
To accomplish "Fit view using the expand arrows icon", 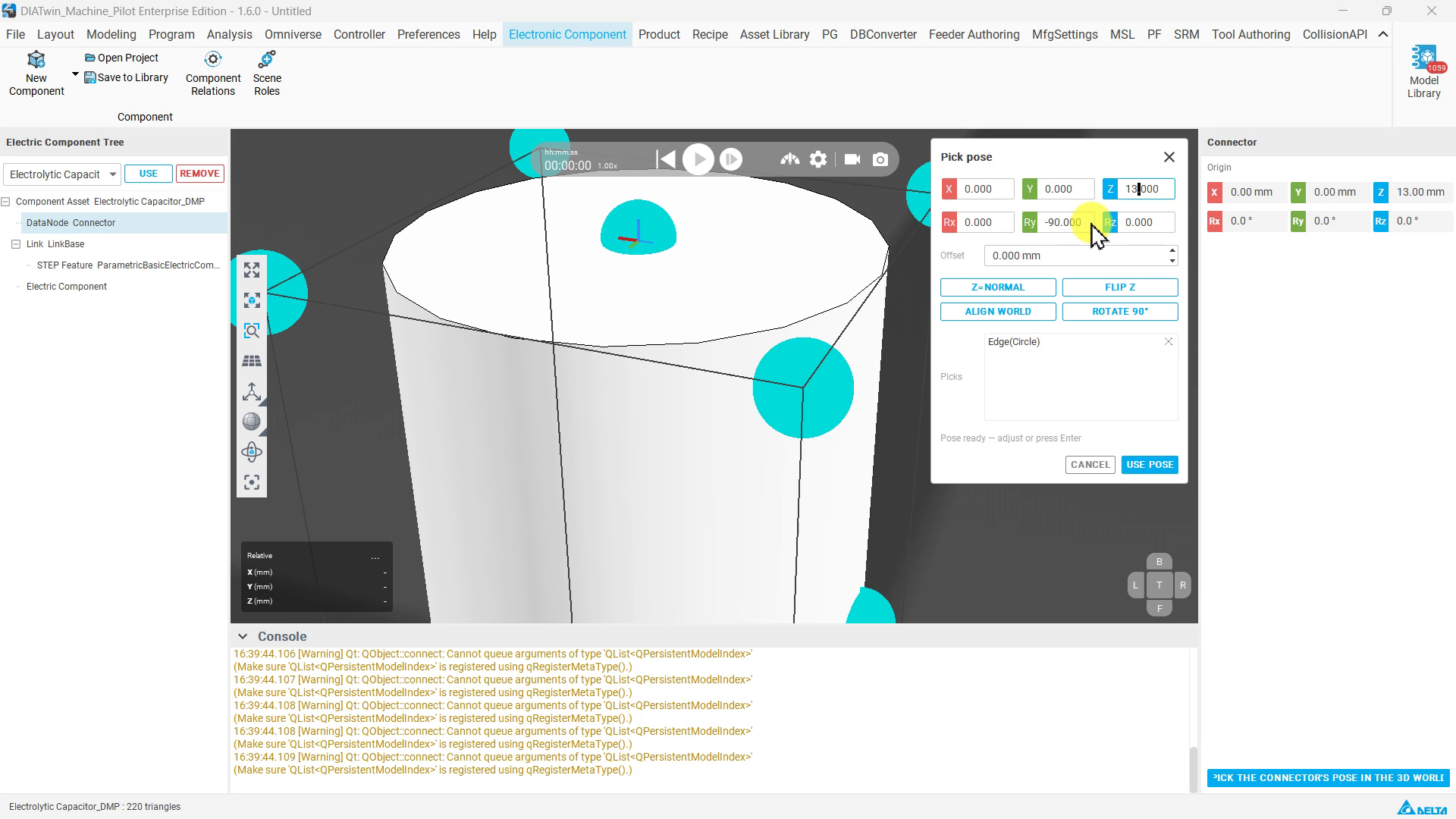I will point(252,271).
